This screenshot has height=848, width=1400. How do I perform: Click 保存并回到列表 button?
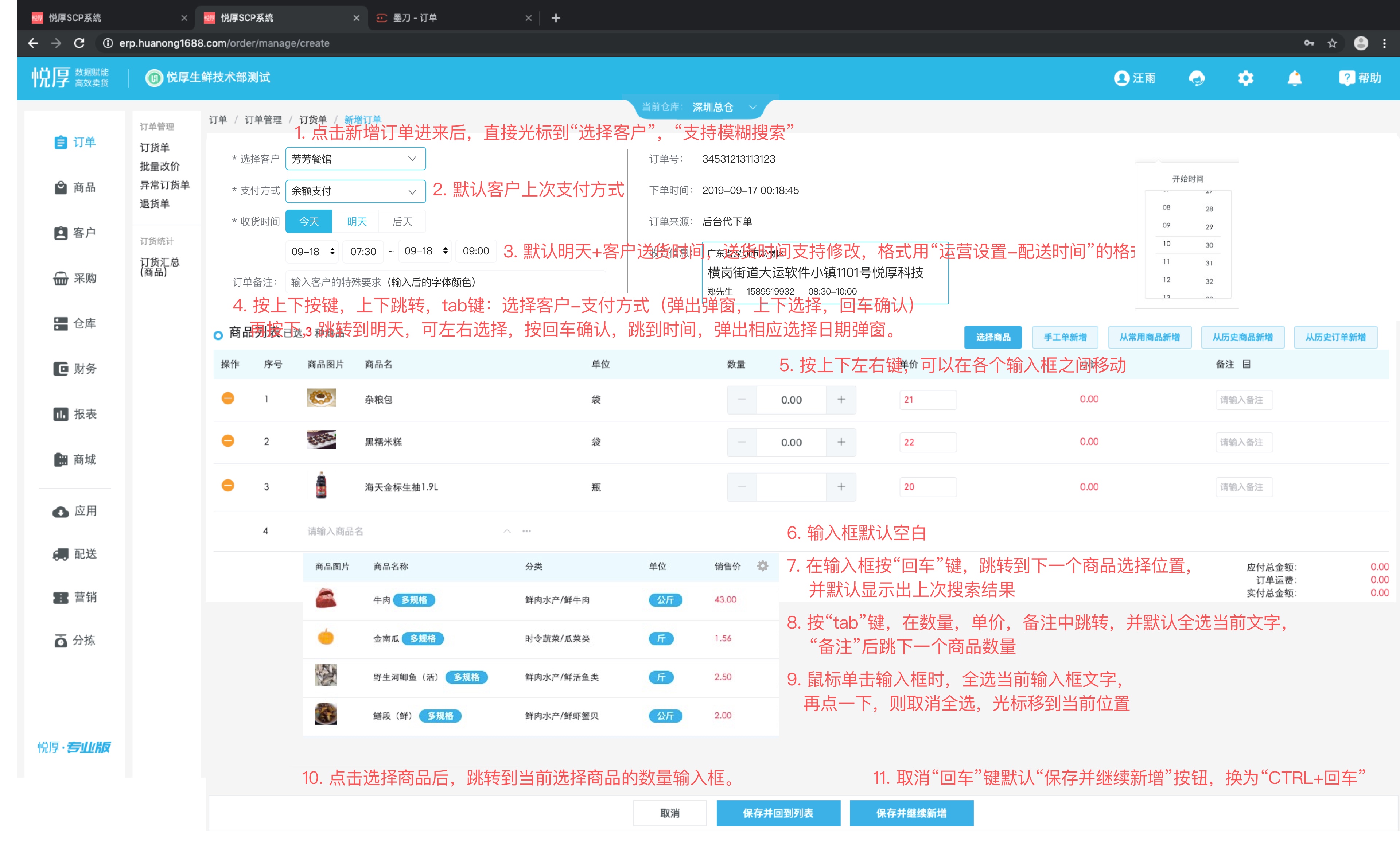(x=778, y=813)
